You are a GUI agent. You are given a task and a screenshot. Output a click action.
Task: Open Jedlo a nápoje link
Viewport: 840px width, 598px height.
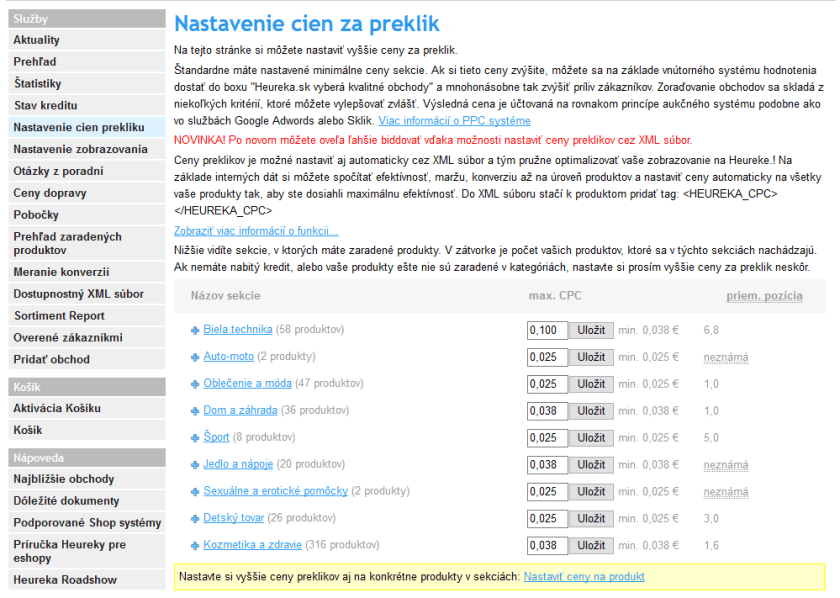click(238, 464)
